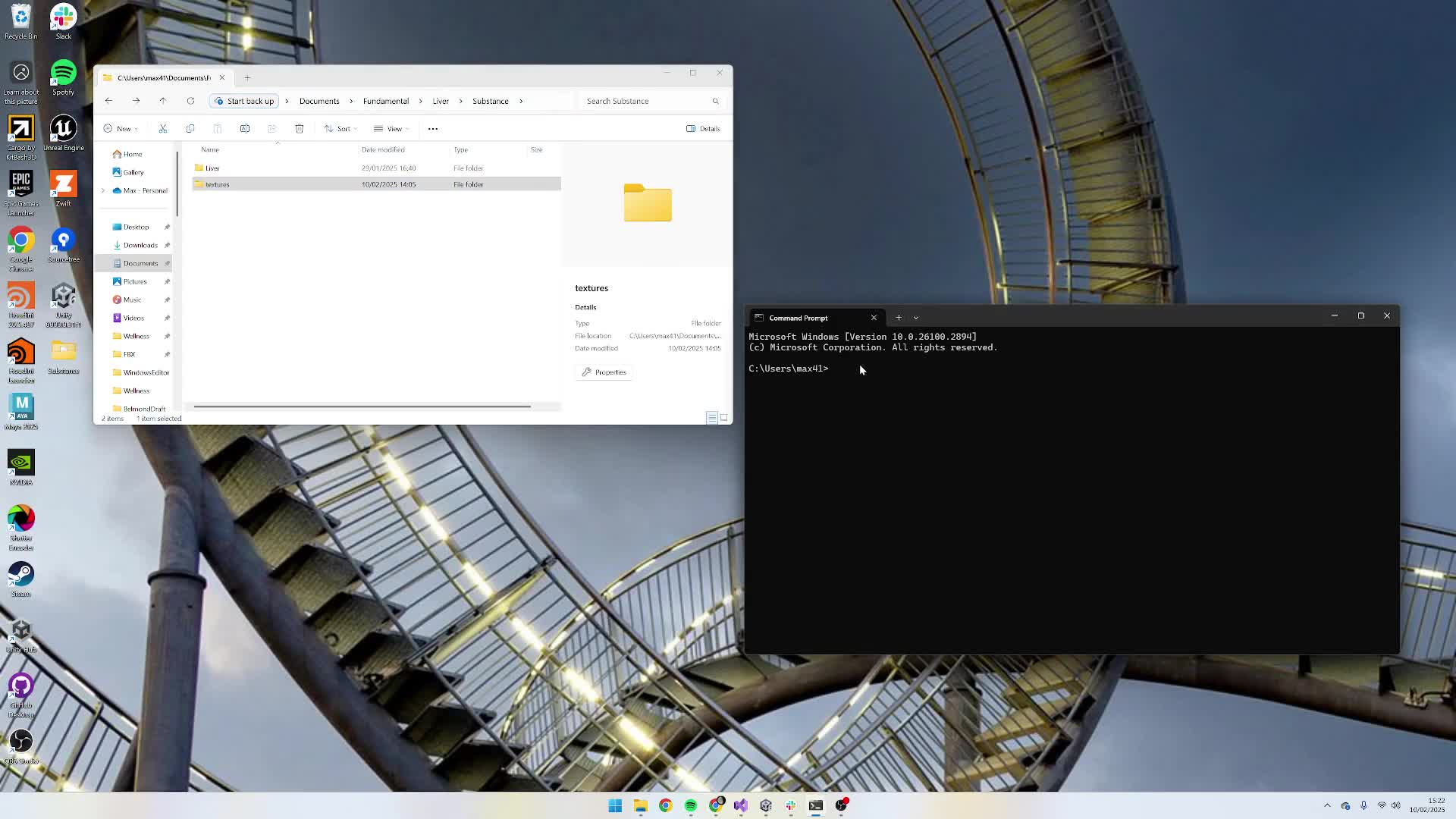The image size is (1456, 819).
Task: Toggle the Details pane button
Action: point(703,129)
